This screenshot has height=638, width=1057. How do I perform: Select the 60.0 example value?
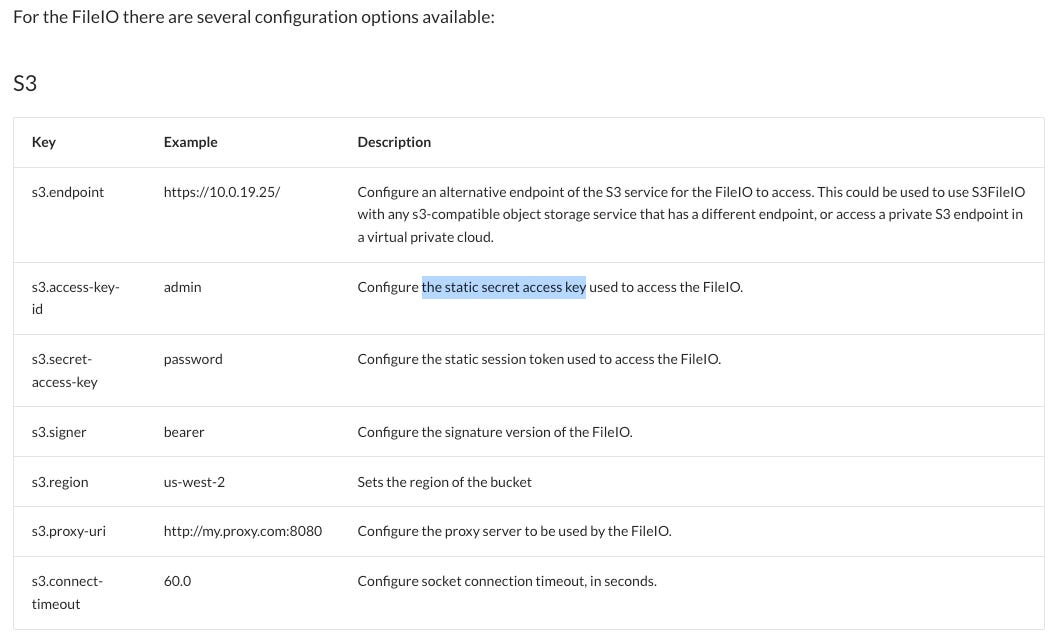[x=177, y=581]
